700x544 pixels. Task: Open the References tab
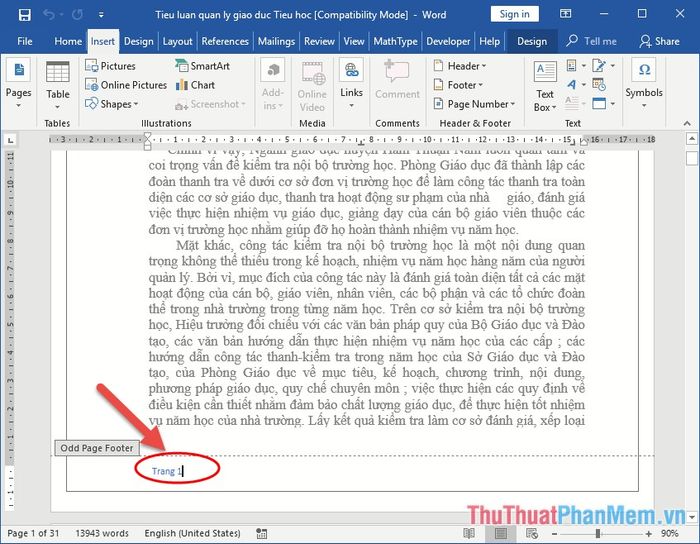click(225, 42)
